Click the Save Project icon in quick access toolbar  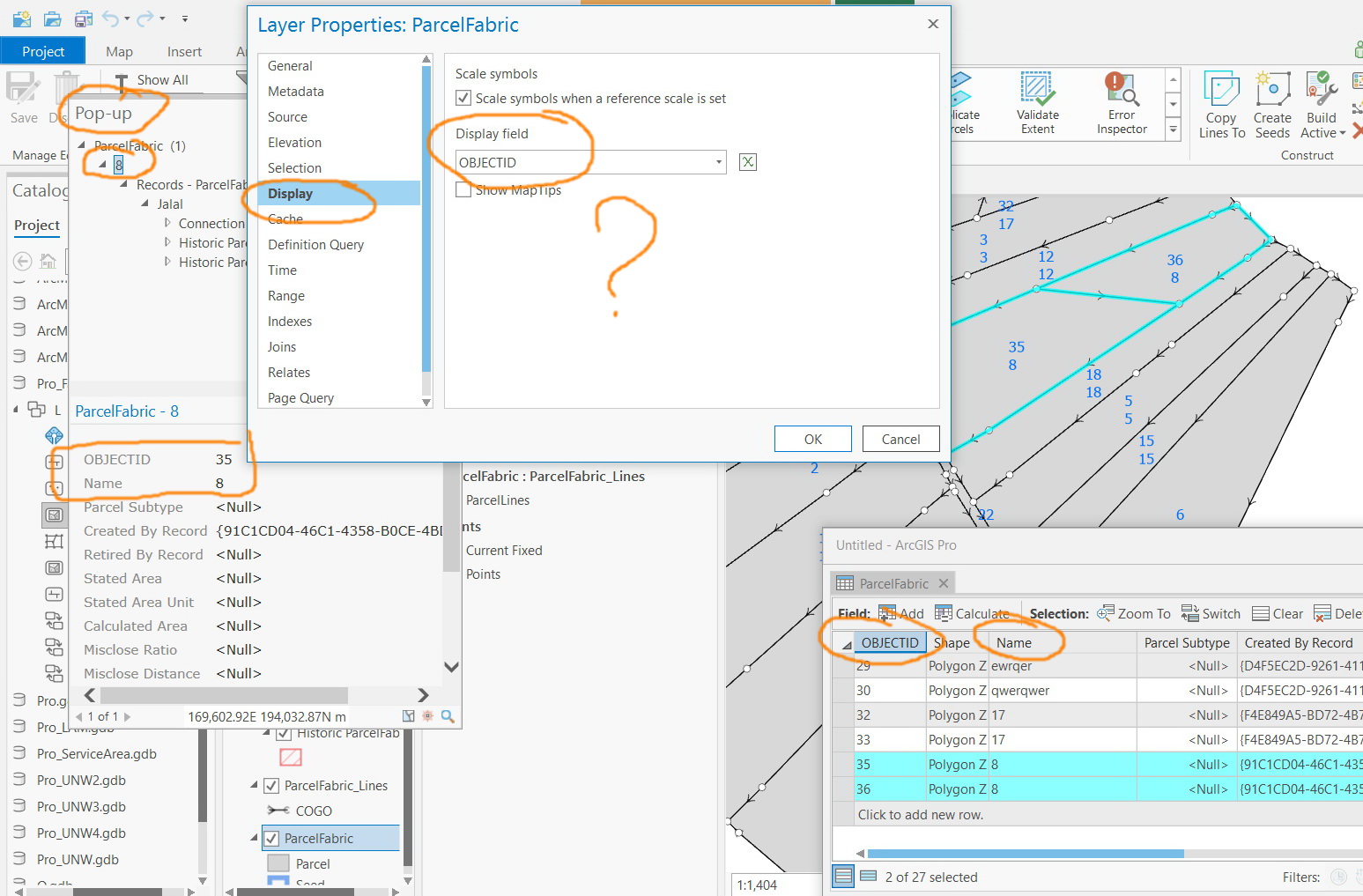click(84, 18)
